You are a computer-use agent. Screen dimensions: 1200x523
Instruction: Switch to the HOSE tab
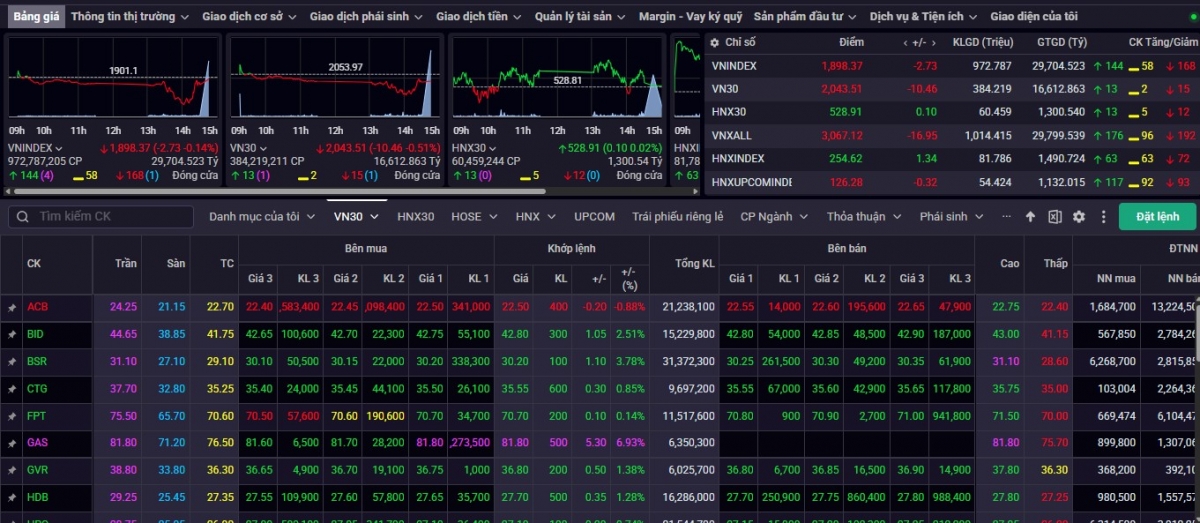pyautogui.click(x=474, y=216)
